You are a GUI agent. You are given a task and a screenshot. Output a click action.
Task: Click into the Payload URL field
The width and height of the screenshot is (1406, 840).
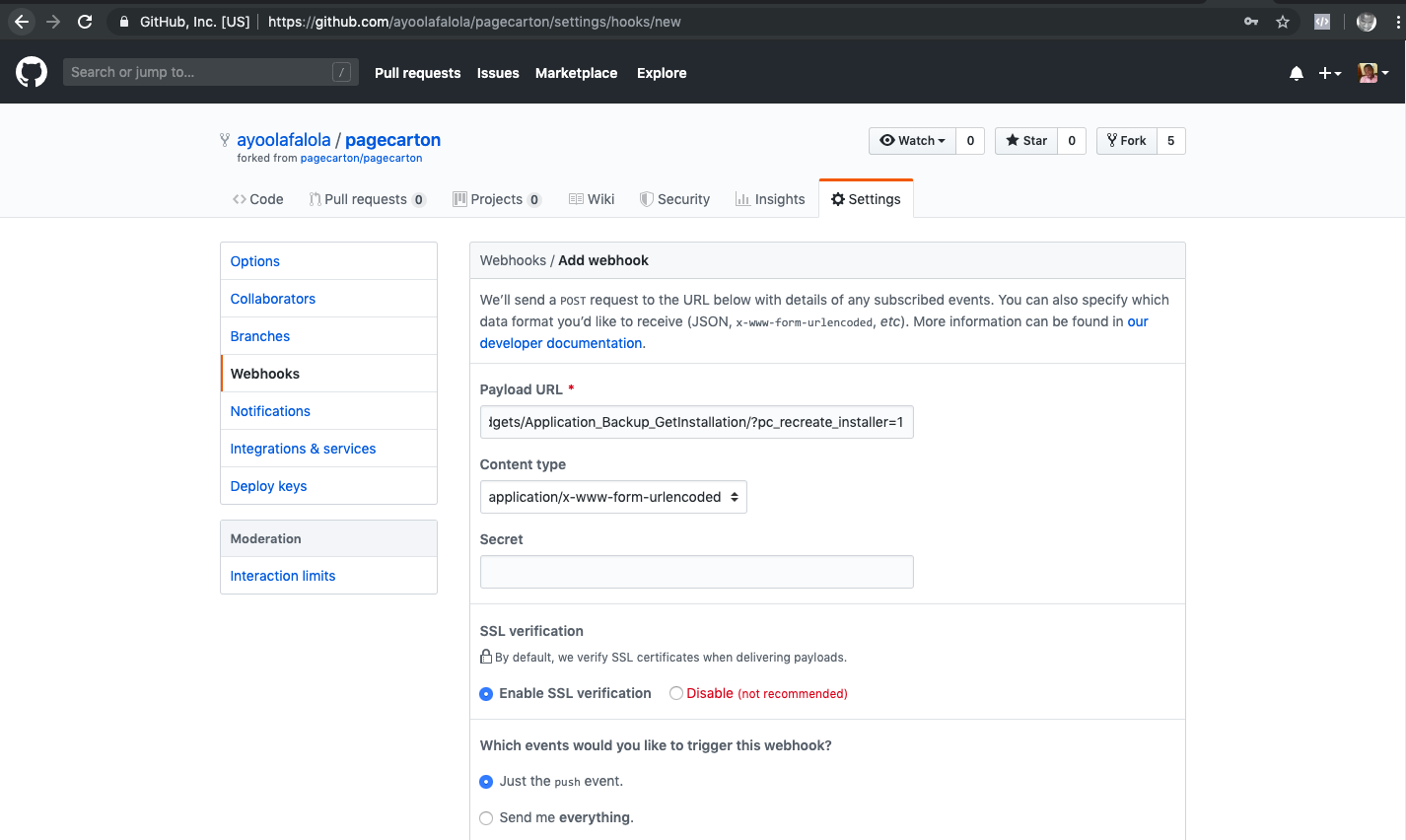tap(696, 422)
